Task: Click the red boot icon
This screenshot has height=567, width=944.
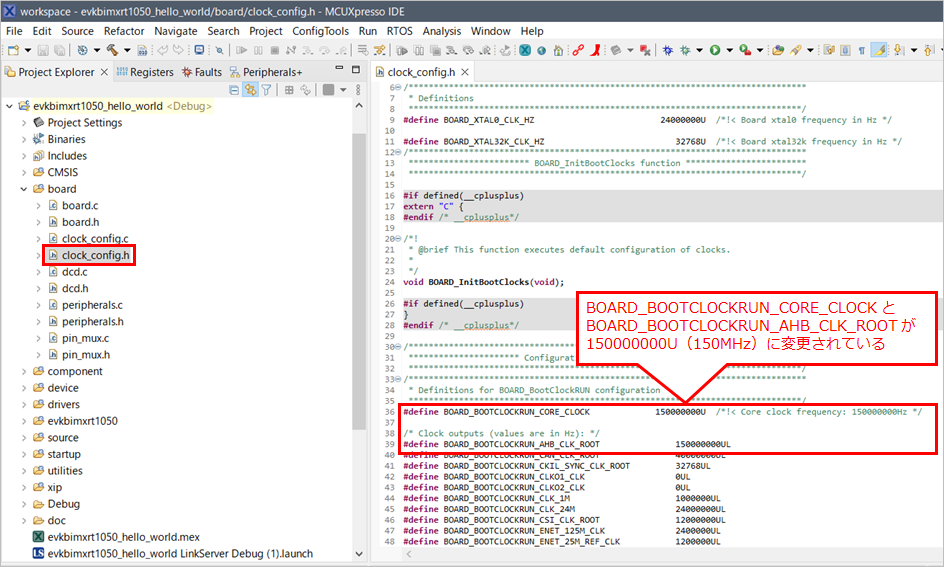Action: 595,51
